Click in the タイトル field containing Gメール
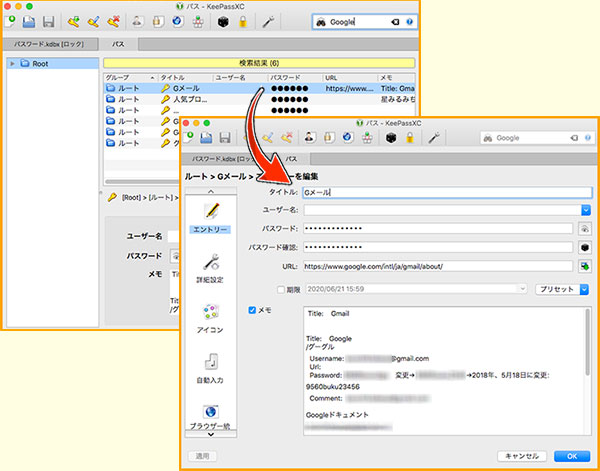This screenshot has width=600, height=471. pyautogui.click(x=447, y=192)
